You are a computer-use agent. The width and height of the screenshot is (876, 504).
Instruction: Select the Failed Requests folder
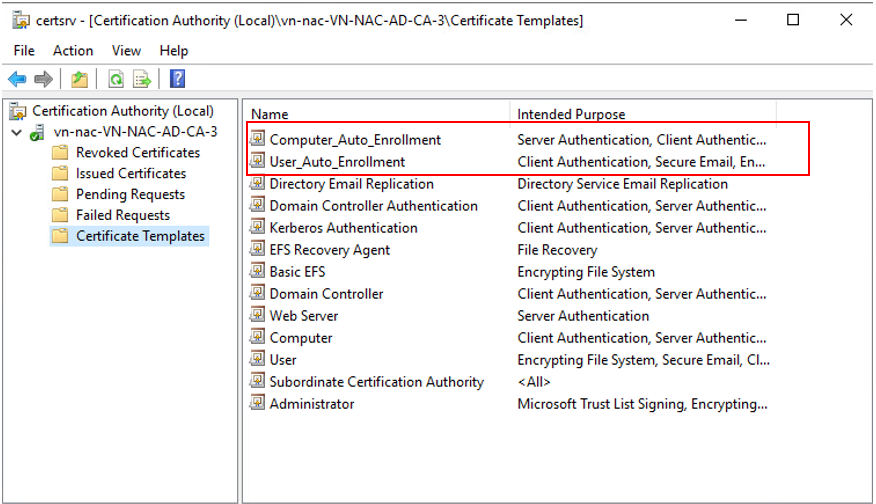(122, 216)
